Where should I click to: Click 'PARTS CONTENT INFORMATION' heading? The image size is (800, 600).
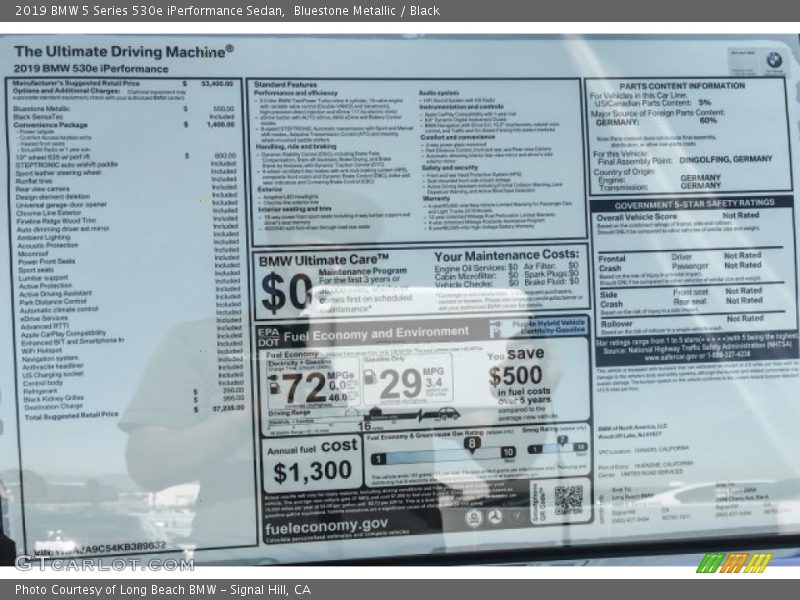pos(682,86)
